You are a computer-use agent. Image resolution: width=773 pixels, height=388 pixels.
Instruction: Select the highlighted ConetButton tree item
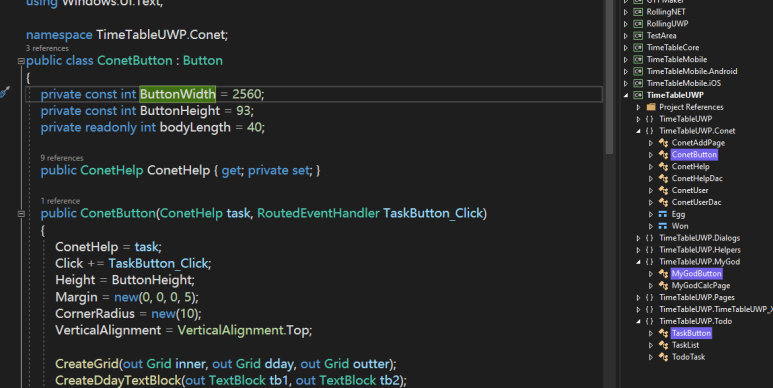[x=694, y=154]
